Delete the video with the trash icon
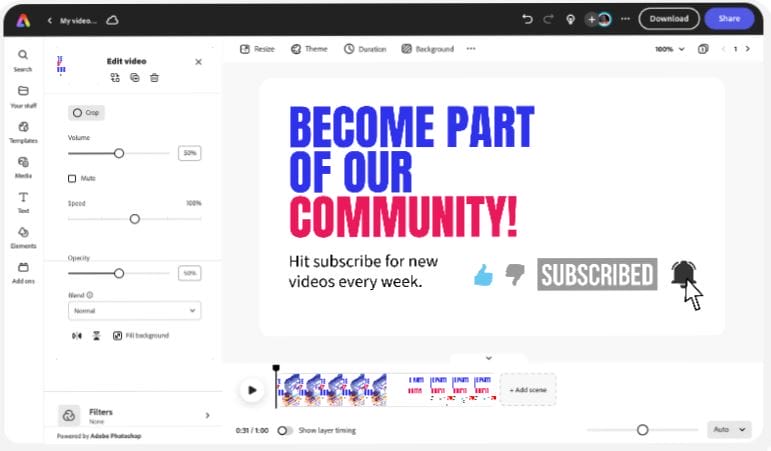Screen dimensions: 771x451 pos(154,78)
